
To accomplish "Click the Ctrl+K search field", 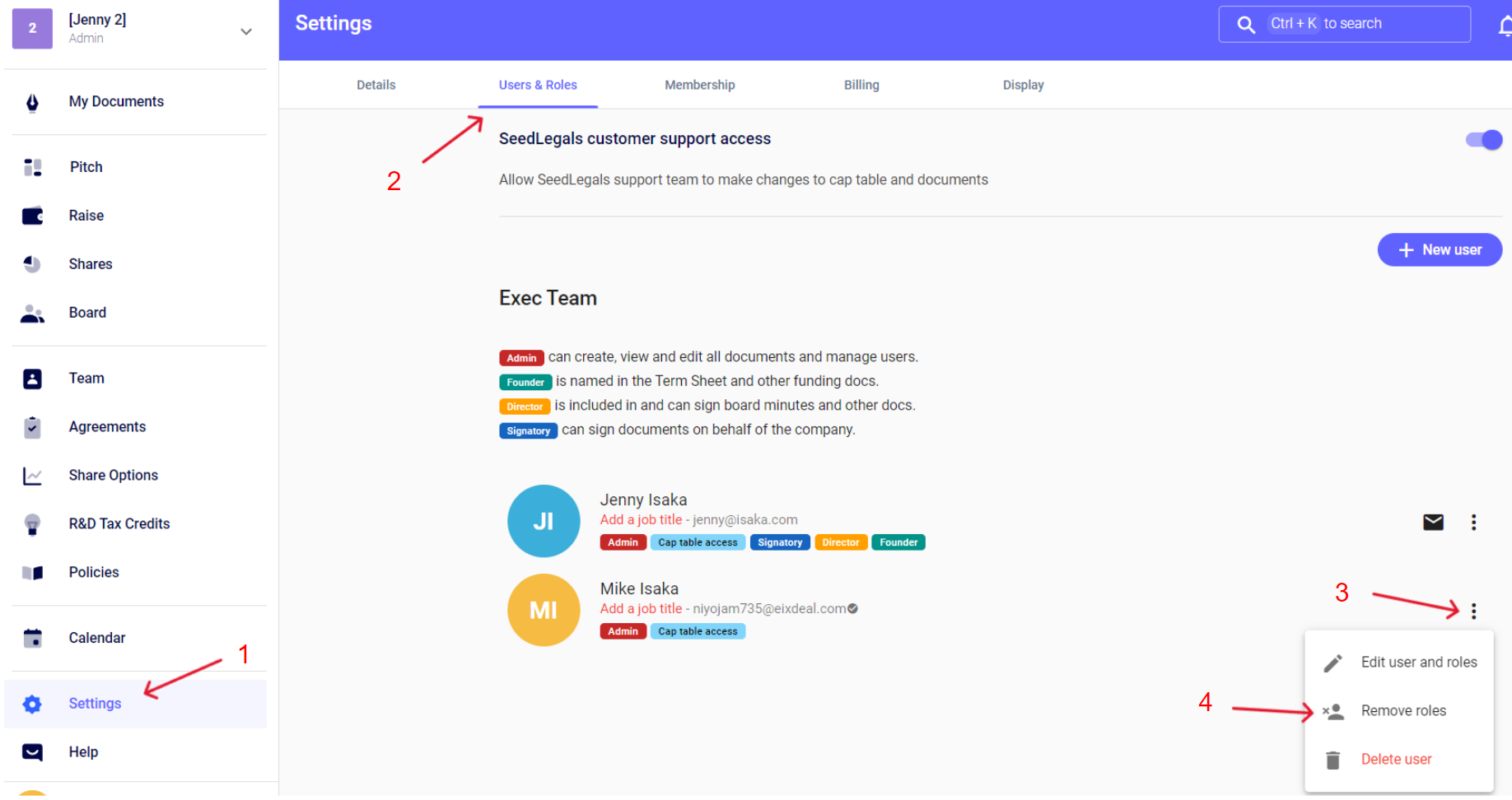I will tap(1344, 24).
